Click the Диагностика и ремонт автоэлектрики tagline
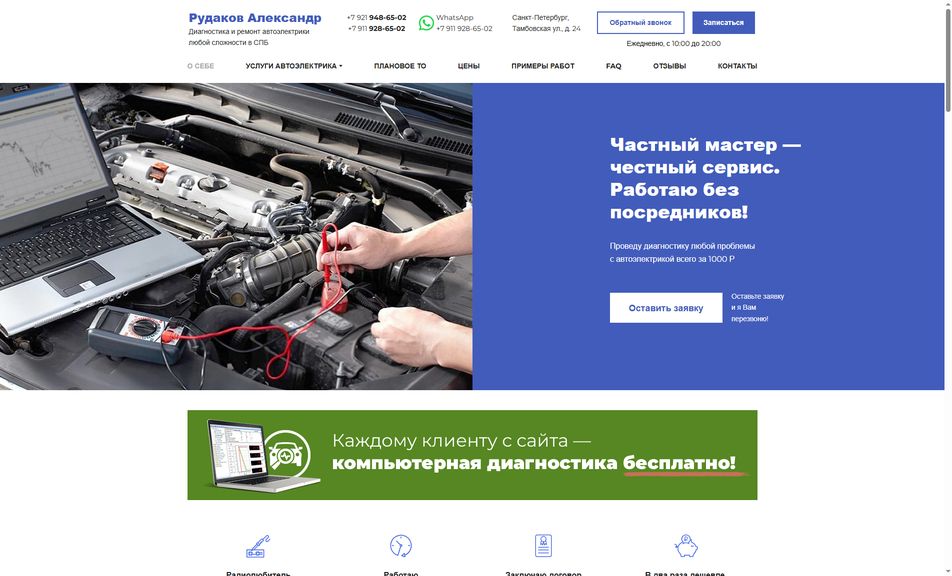952x576 pixels. point(248,37)
